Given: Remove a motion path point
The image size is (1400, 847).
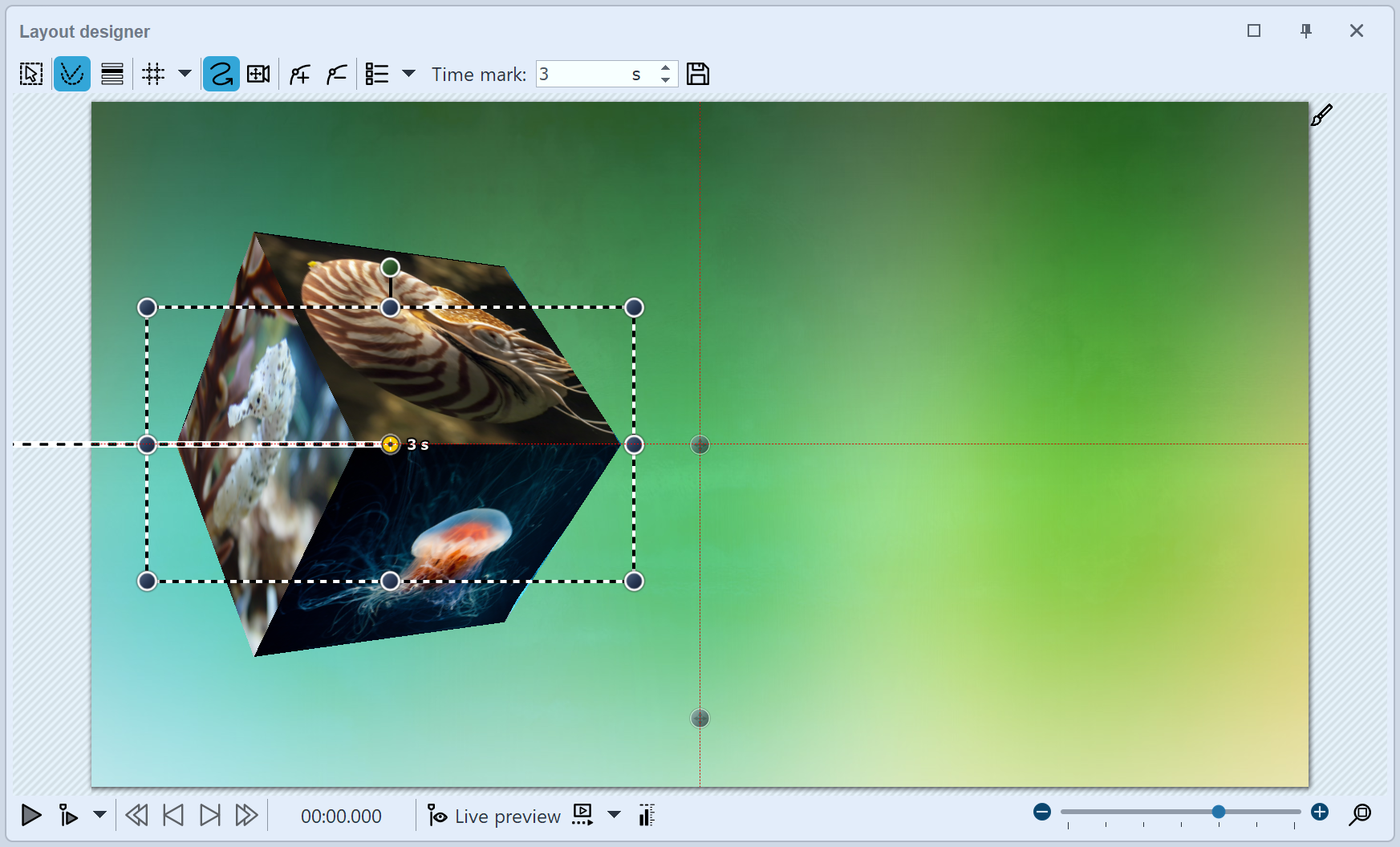Looking at the screenshot, I should (x=336, y=73).
